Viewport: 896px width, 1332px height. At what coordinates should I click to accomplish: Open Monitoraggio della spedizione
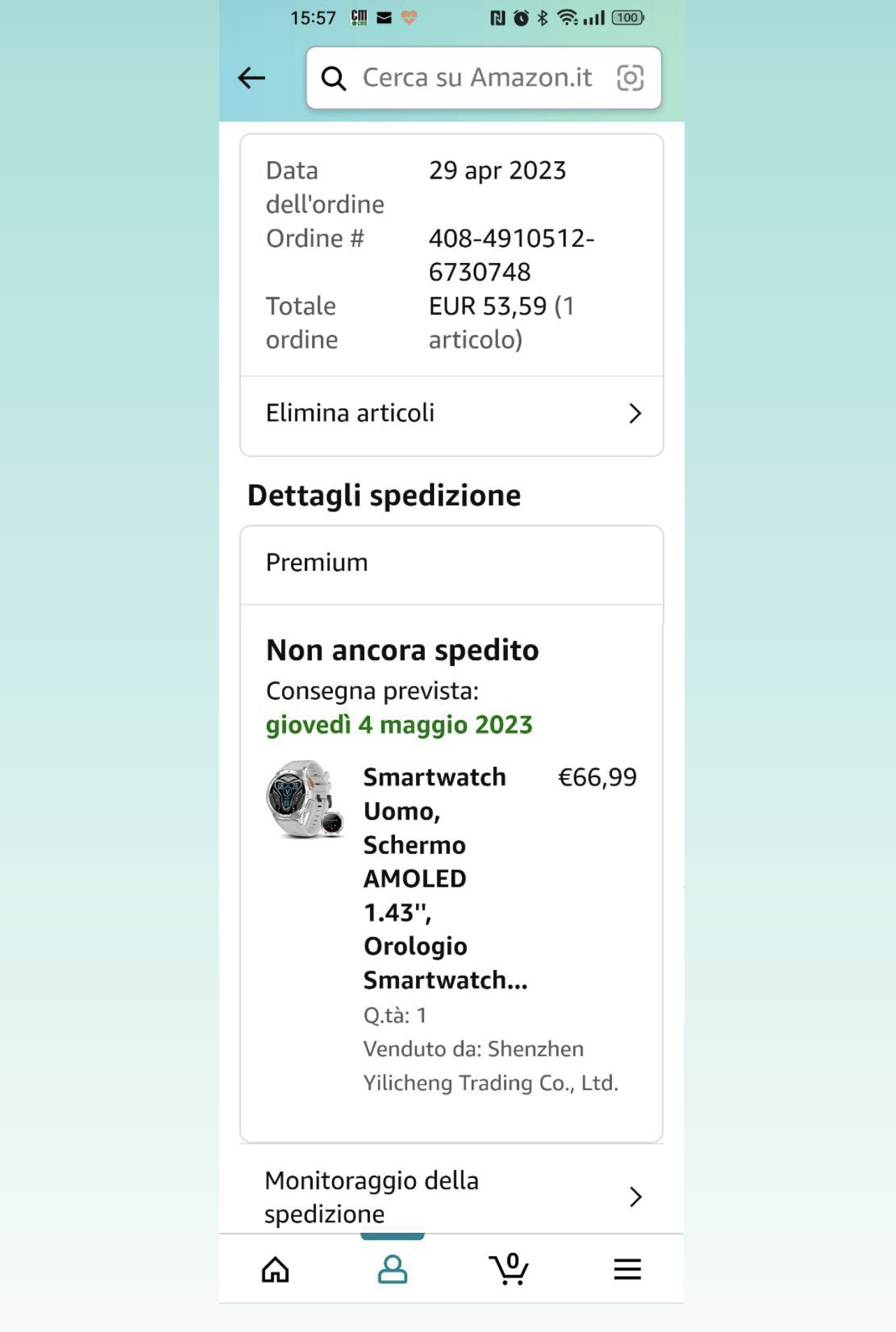pyautogui.click(x=371, y=1197)
